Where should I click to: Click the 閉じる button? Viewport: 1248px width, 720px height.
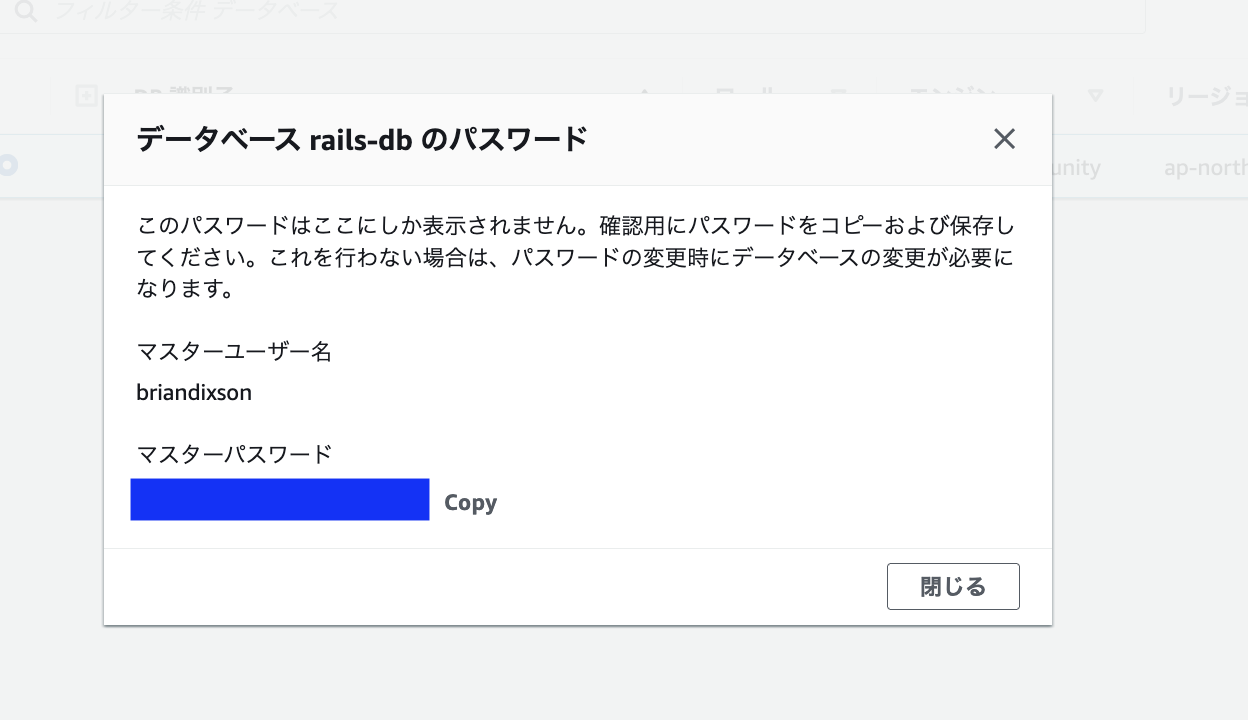pos(952,586)
